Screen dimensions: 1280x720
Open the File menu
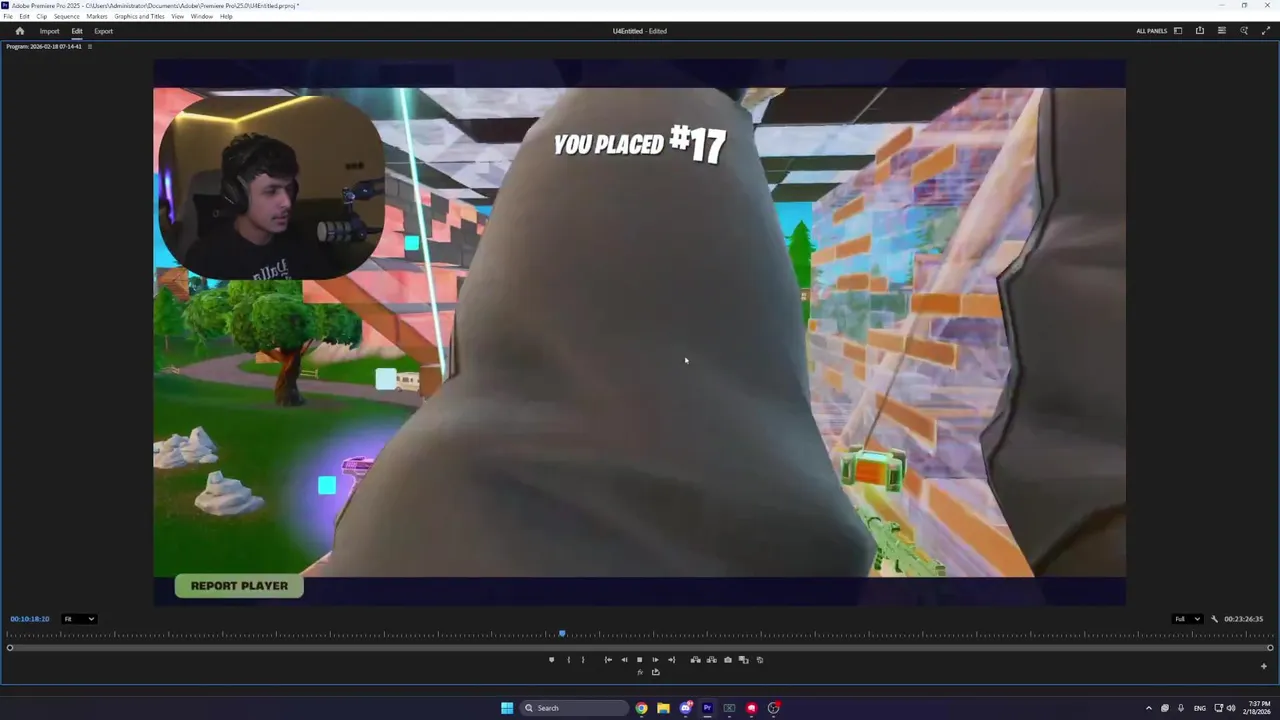[8, 16]
